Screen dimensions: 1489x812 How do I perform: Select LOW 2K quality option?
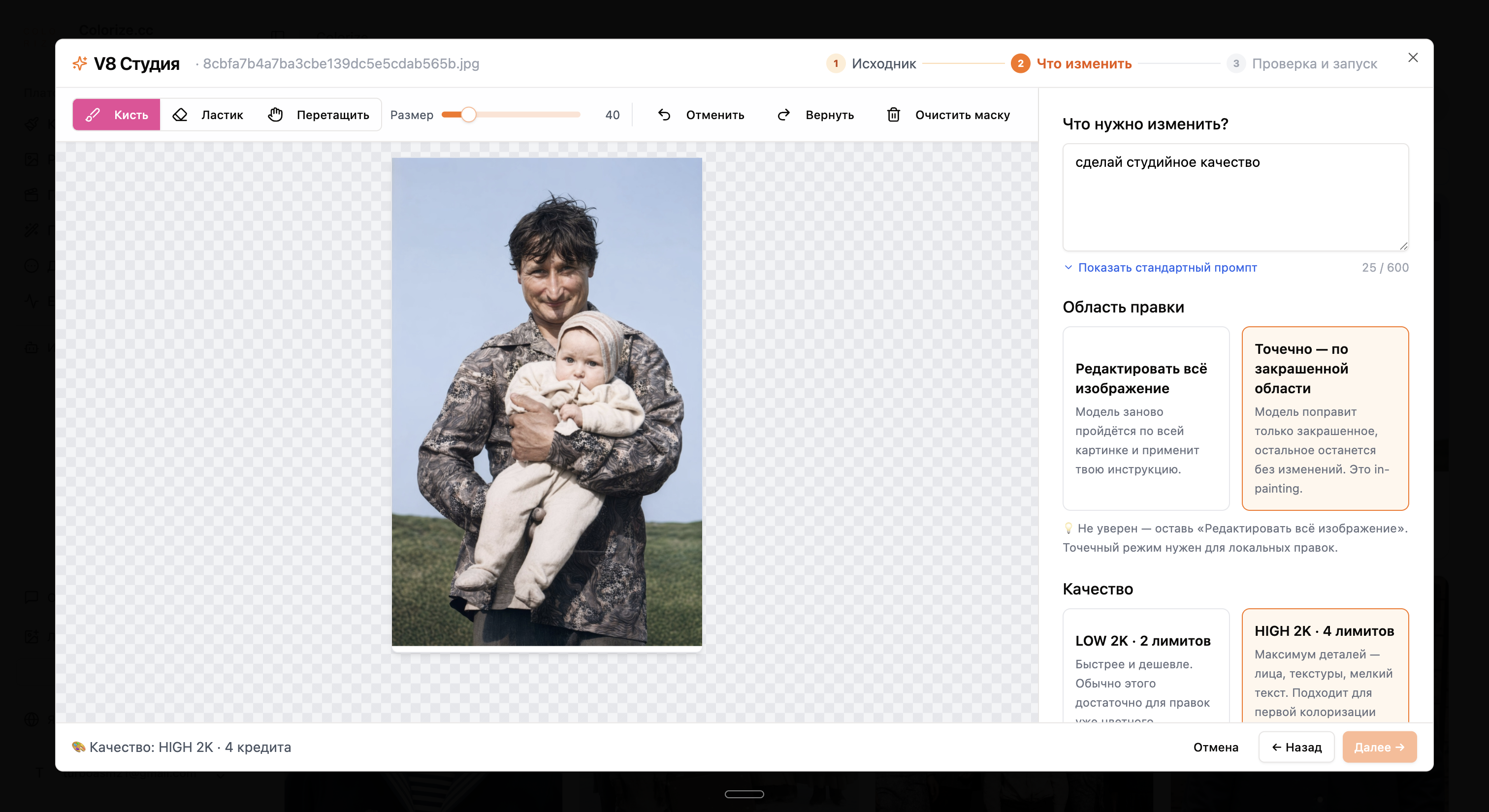tap(1146, 666)
